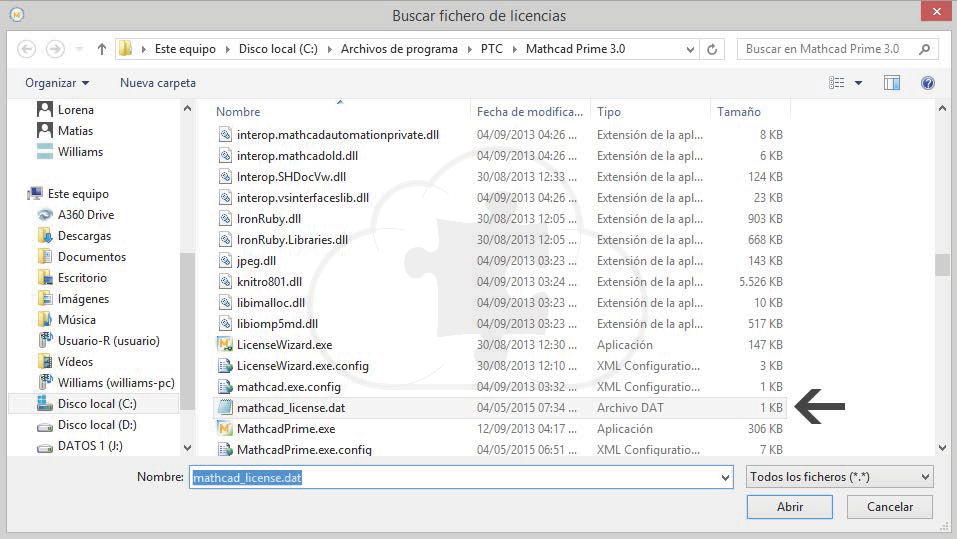Screen dimensions: 957x539
Task: Open the Organizar menu
Action: point(57,82)
